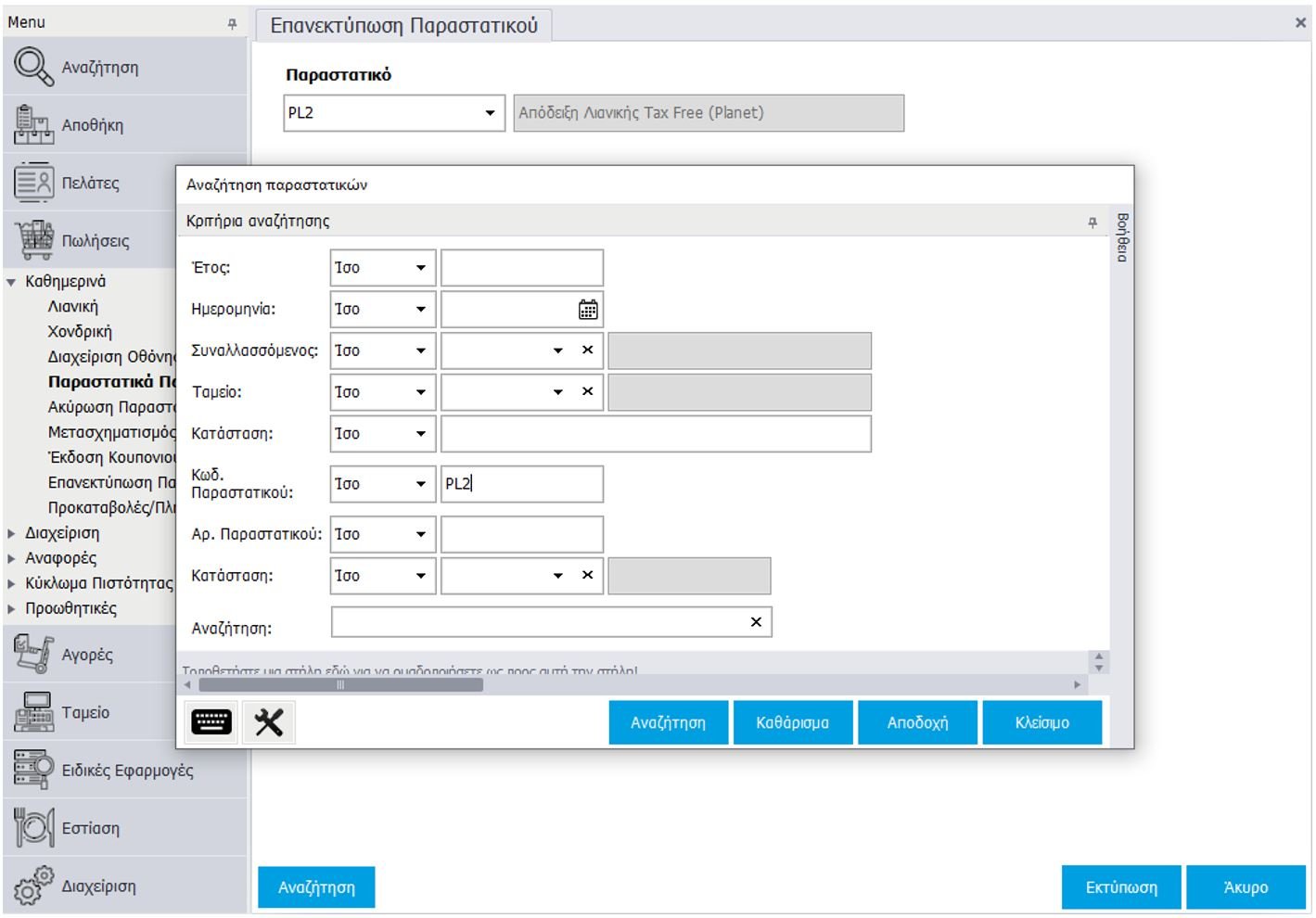Open the Εστίαση restaurant section
The image size is (1316, 918).
click(90, 828)
